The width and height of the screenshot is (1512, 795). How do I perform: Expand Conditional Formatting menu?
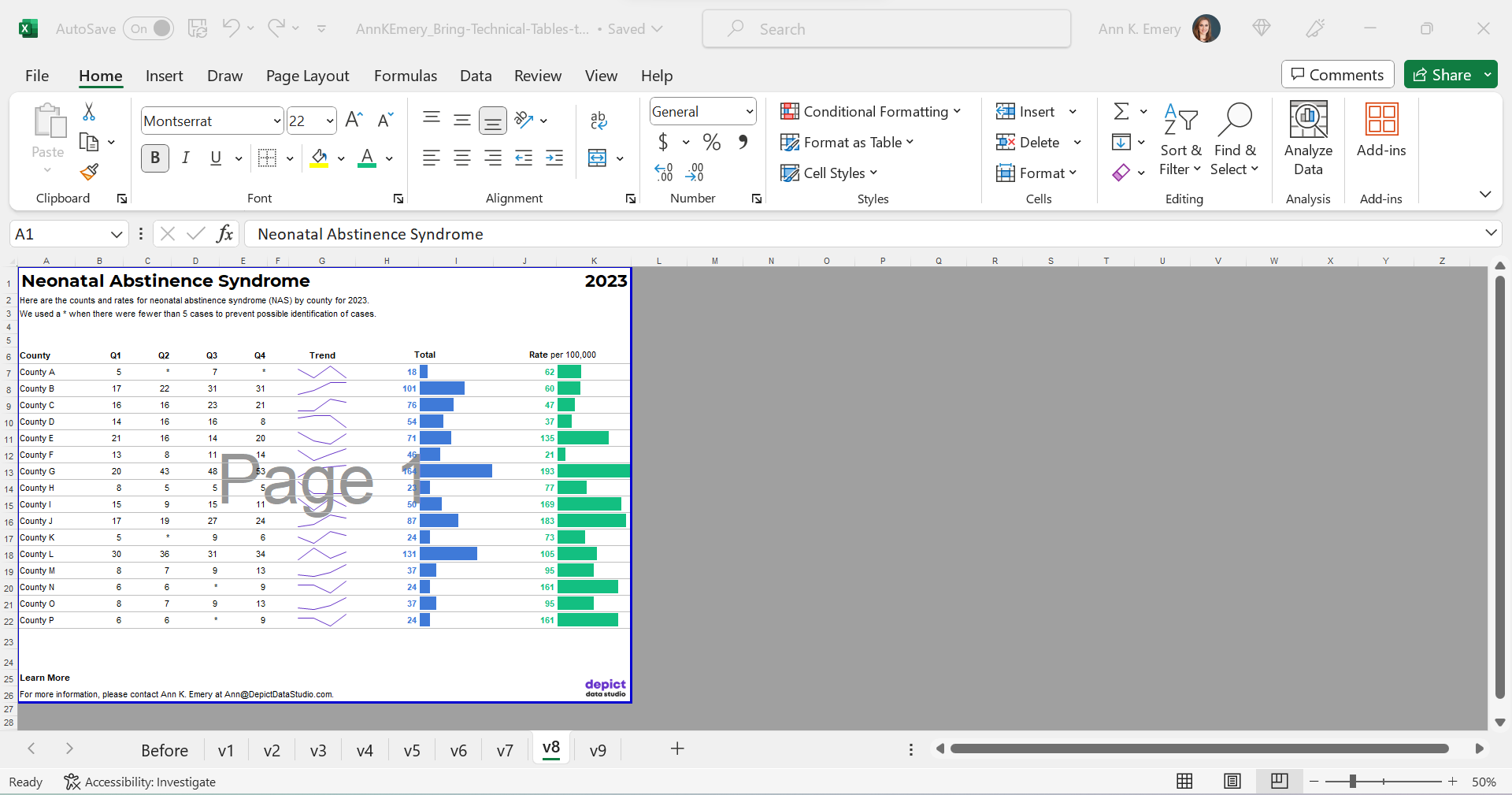coord(870,111)
